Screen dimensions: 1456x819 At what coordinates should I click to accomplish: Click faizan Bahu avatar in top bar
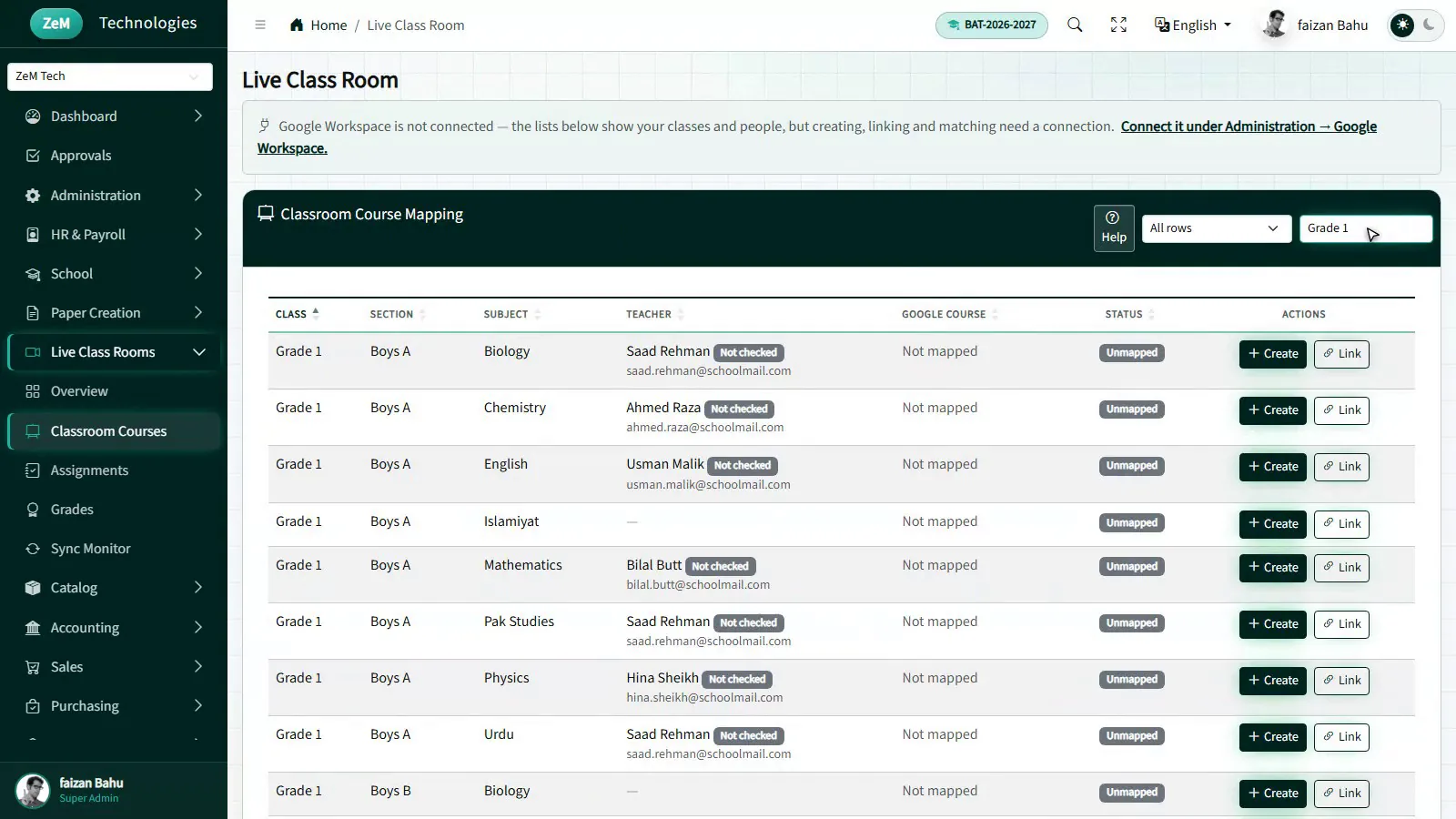point(1275,25)
